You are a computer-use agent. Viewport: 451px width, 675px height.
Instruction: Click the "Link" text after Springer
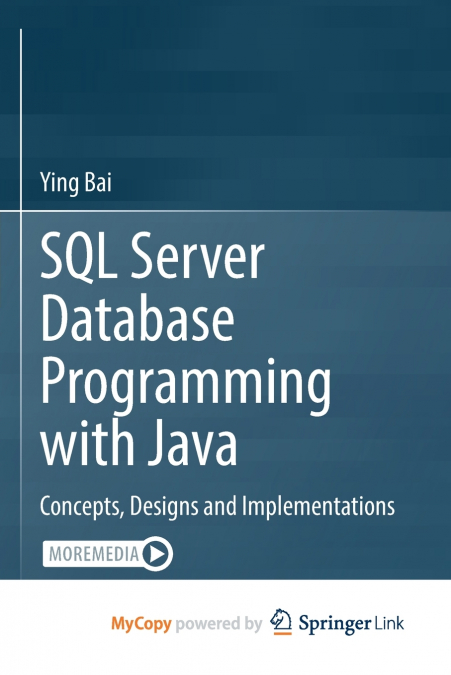point(389,622)
